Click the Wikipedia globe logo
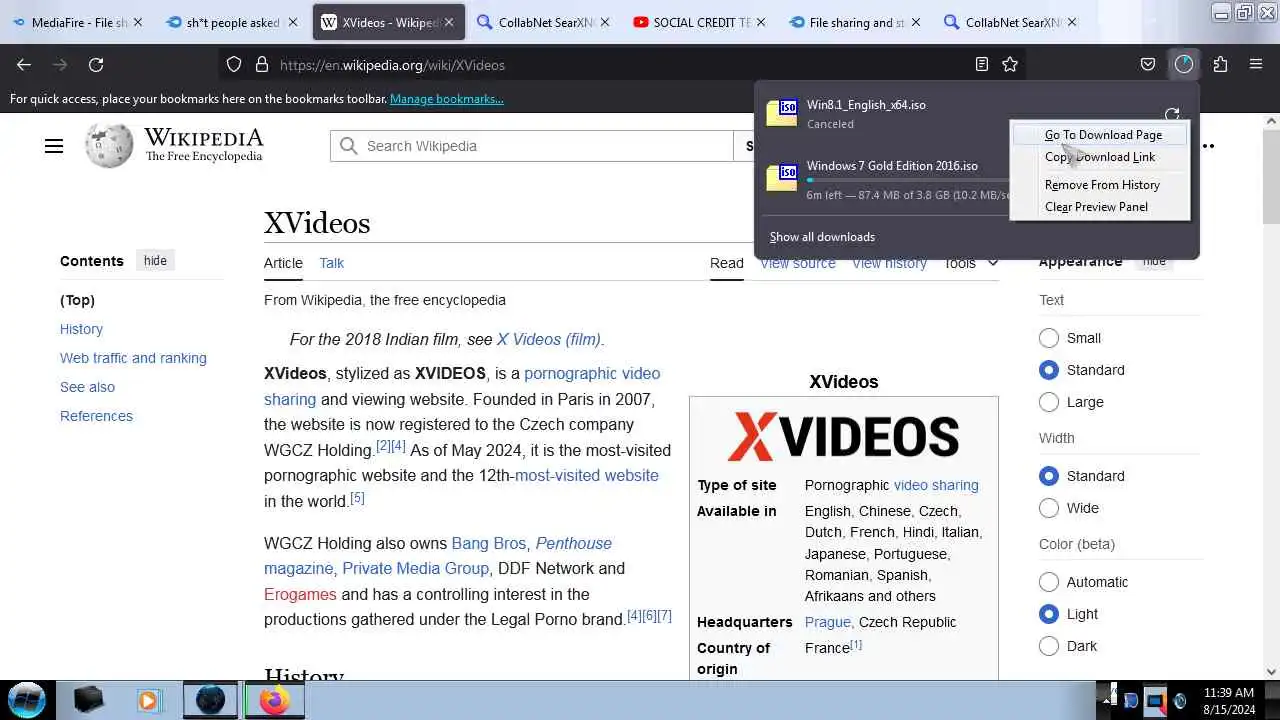 point(109,146)
